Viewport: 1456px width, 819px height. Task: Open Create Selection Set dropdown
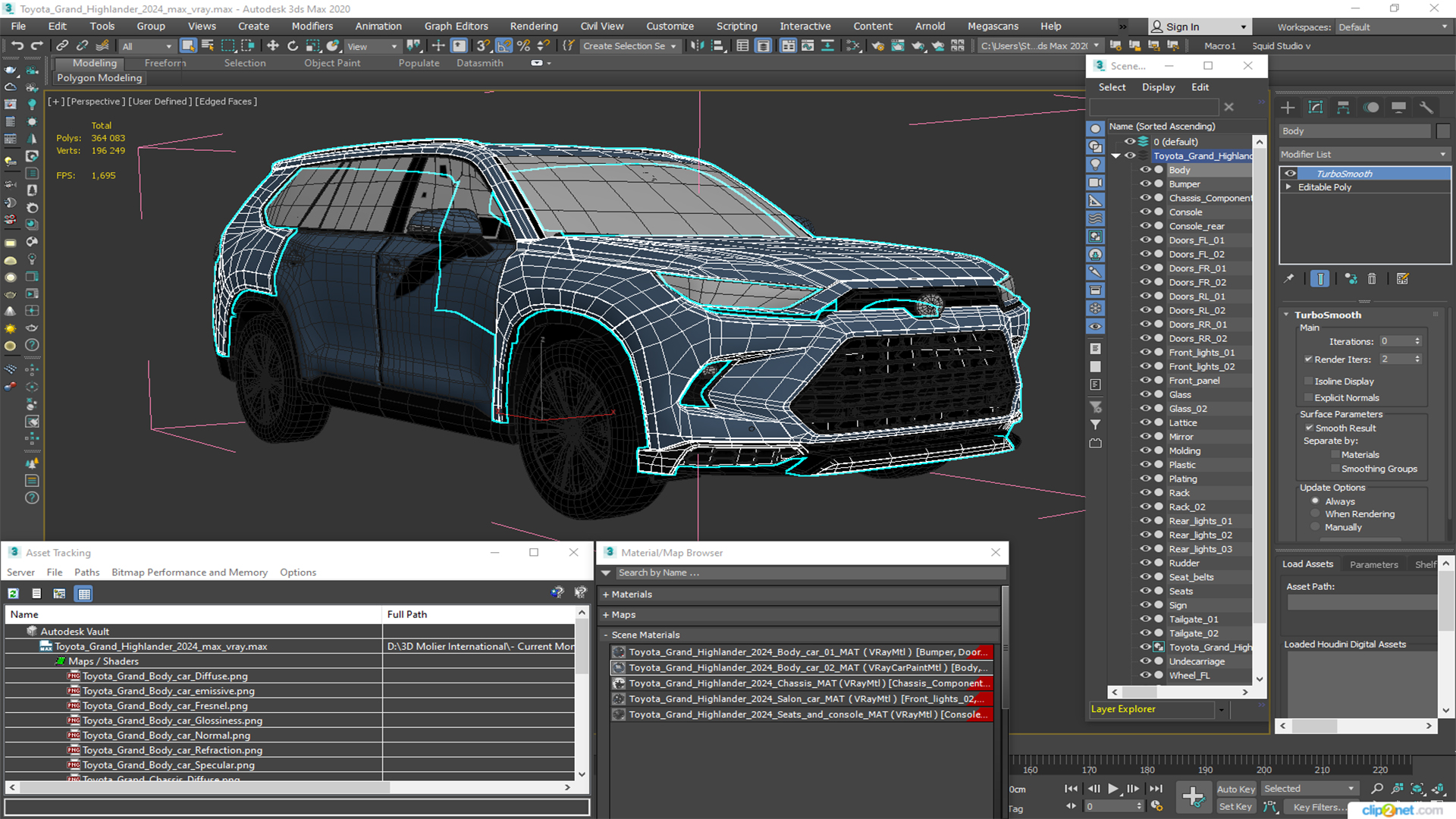(629, 46)
